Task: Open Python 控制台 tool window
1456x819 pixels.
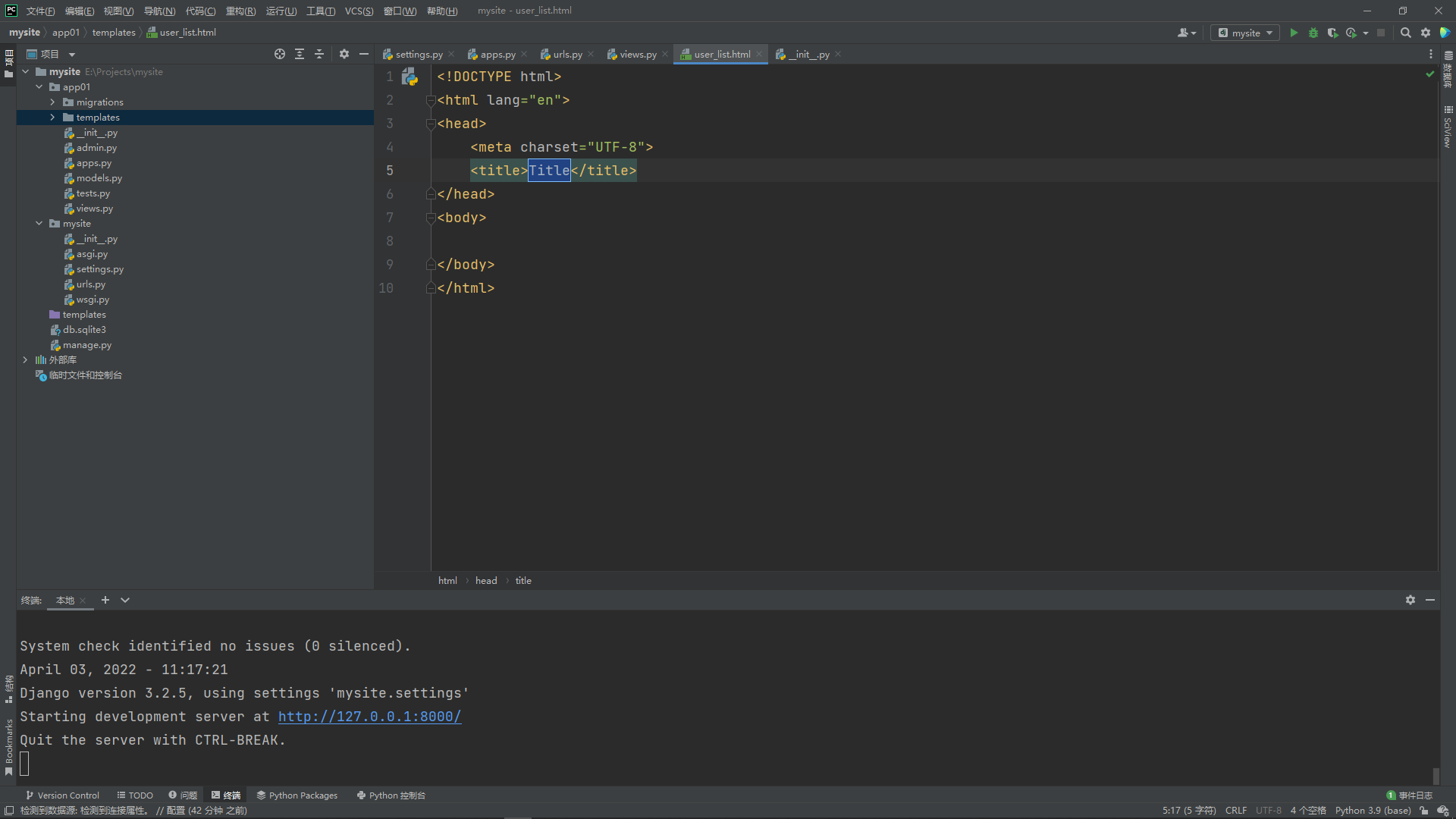Action: pos(391,795)
